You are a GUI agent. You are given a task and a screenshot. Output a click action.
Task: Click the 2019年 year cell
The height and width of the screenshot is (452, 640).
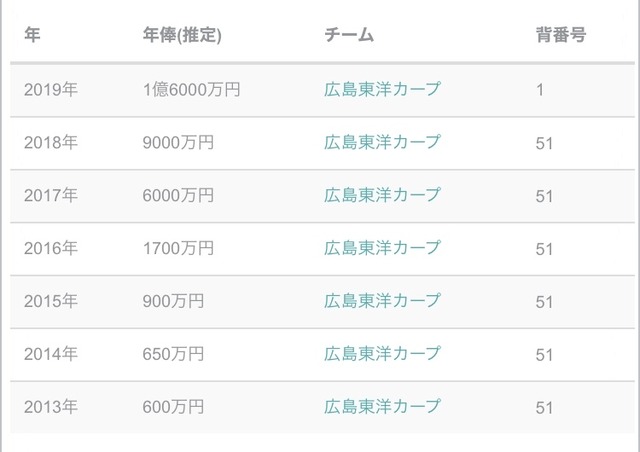51,89
